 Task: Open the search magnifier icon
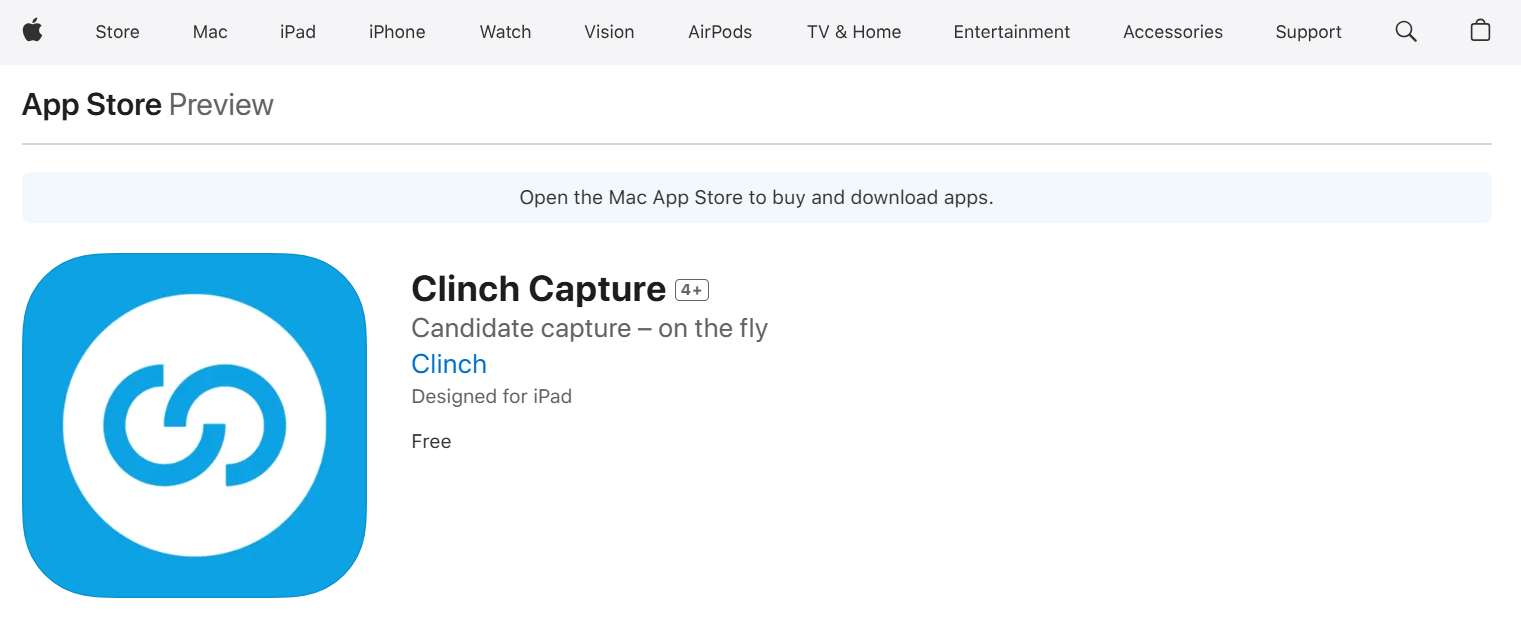1405,32
